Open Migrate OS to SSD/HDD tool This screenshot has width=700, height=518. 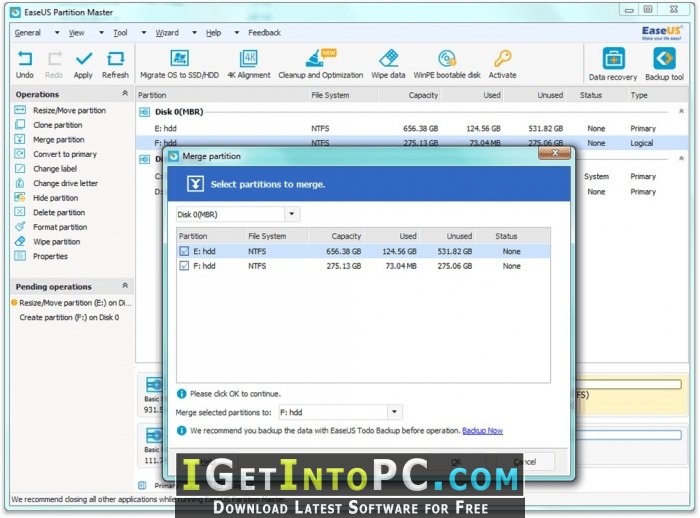[179, 64]
